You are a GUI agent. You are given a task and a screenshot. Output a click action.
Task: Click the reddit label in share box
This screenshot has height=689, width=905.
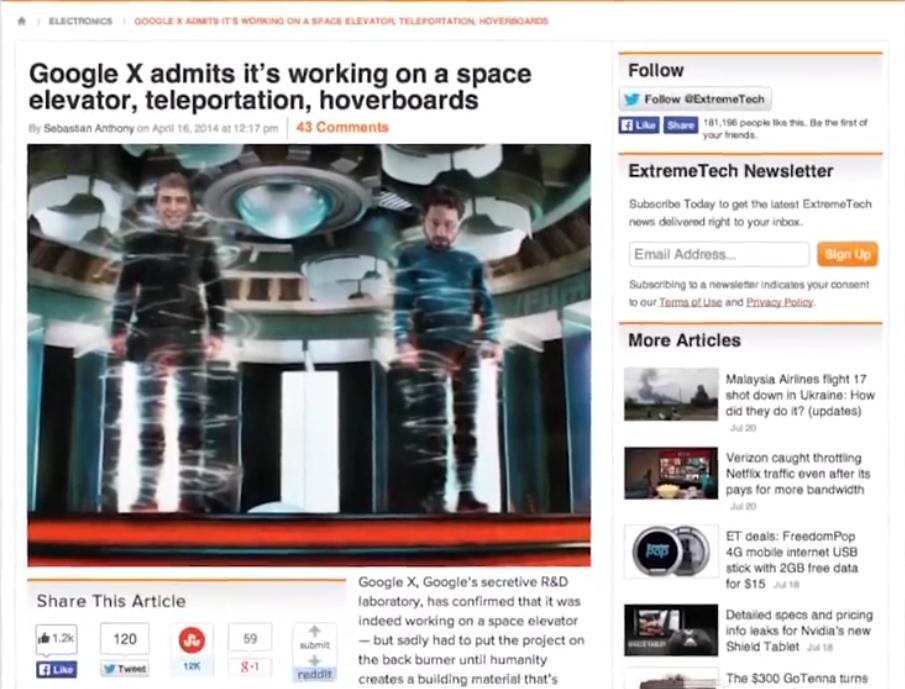coord(315,675)
